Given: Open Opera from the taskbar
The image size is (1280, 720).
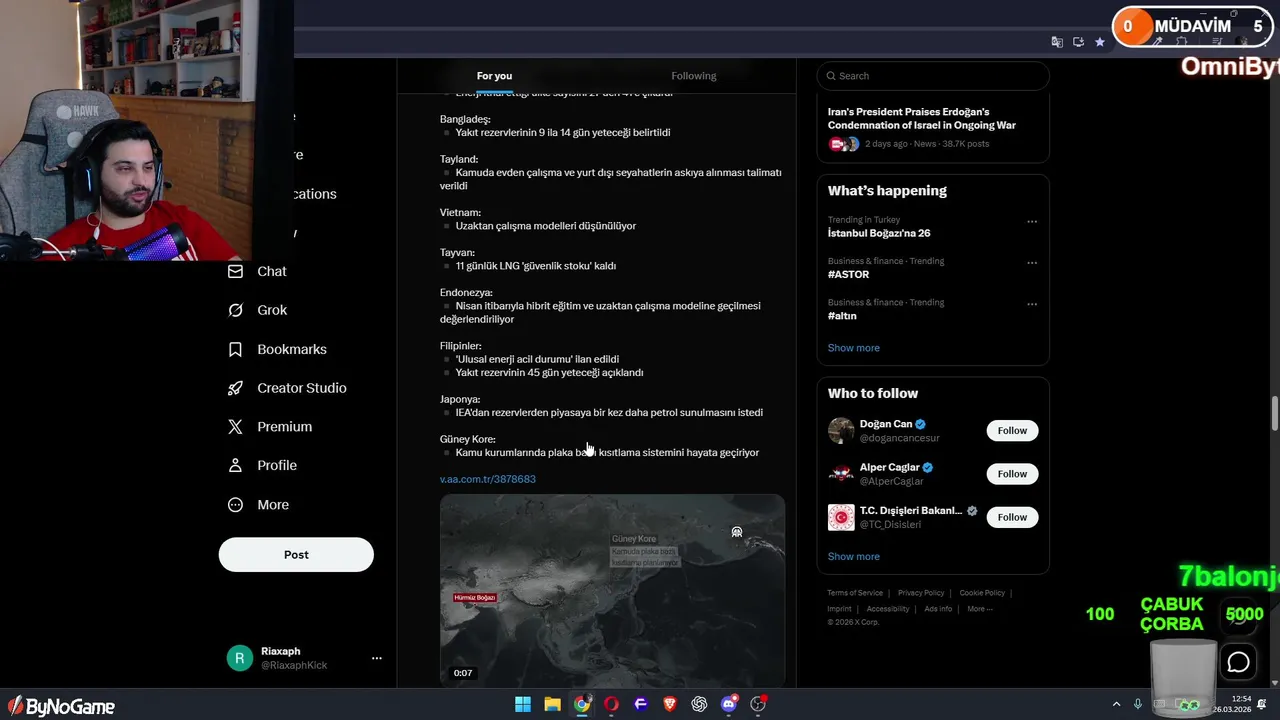Looking at the screenshot, I should pos(611,704).
